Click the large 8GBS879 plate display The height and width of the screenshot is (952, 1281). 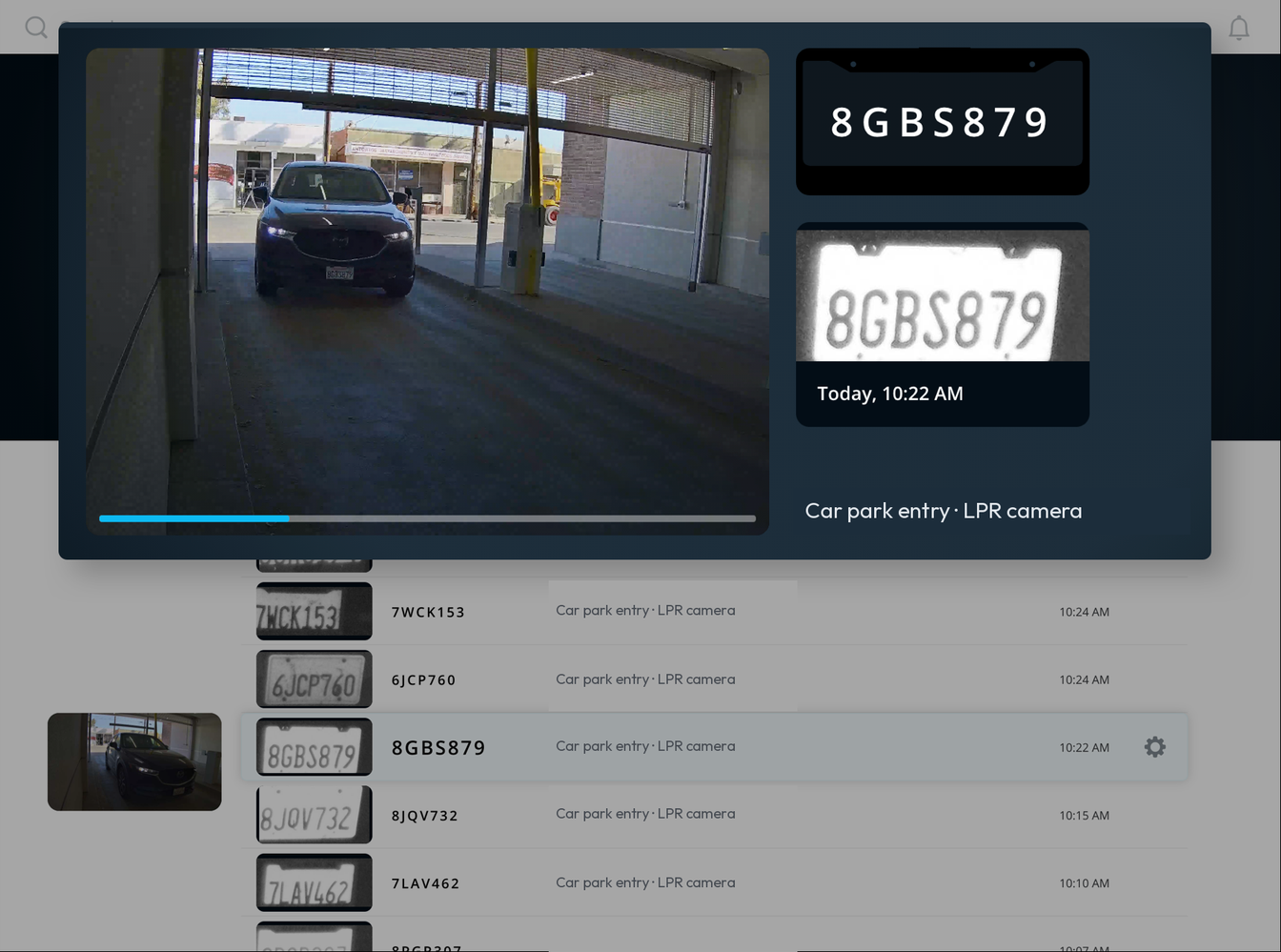942,121
